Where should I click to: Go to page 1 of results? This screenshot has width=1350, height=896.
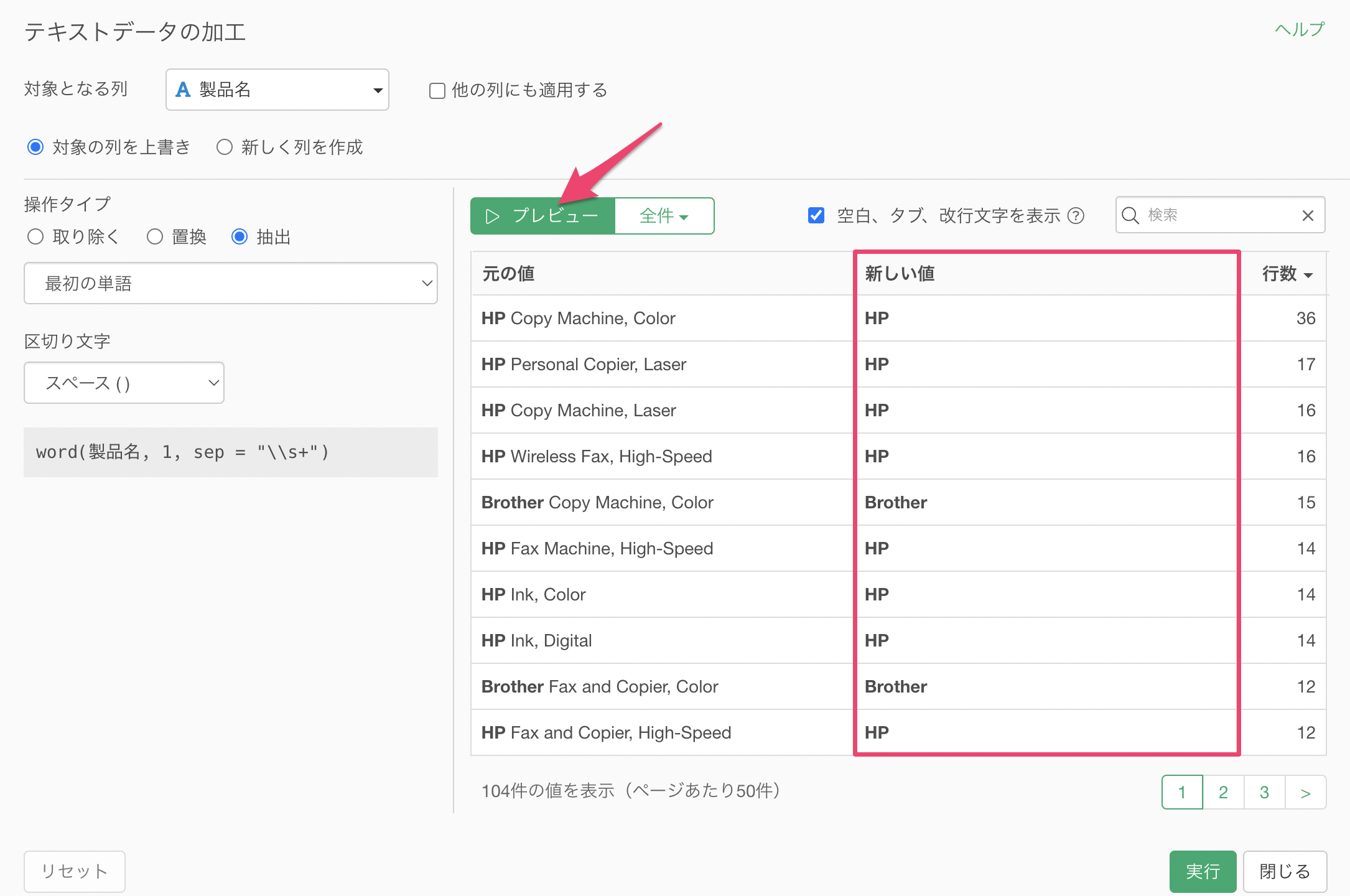1182,792
